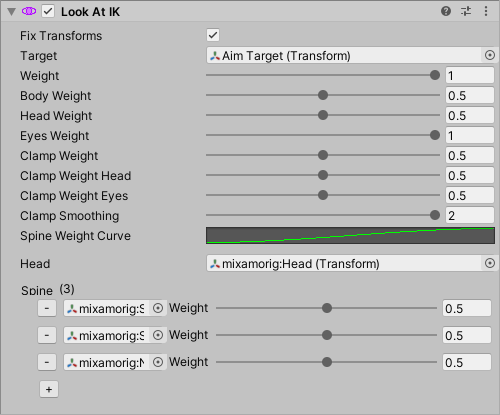The height and width of the screenshot is (415, 500).
Task: Disable the Look At IK component checkbox
Action: (x=48, y=11)
